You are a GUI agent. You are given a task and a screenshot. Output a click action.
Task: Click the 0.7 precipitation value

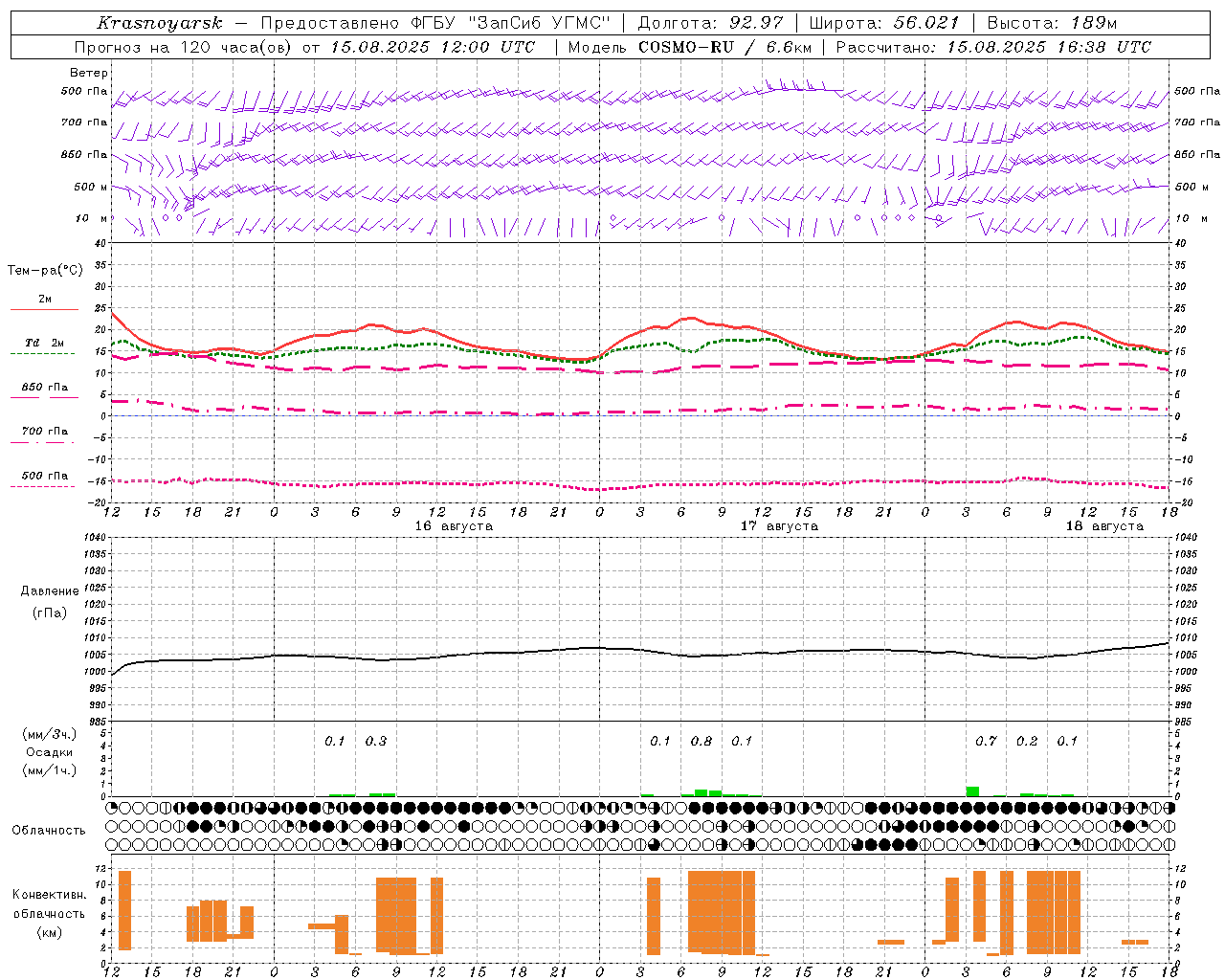pos(986,741)
